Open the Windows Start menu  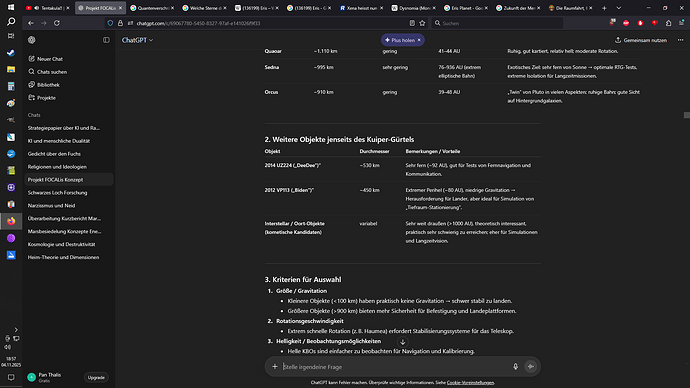coord(11,7)
